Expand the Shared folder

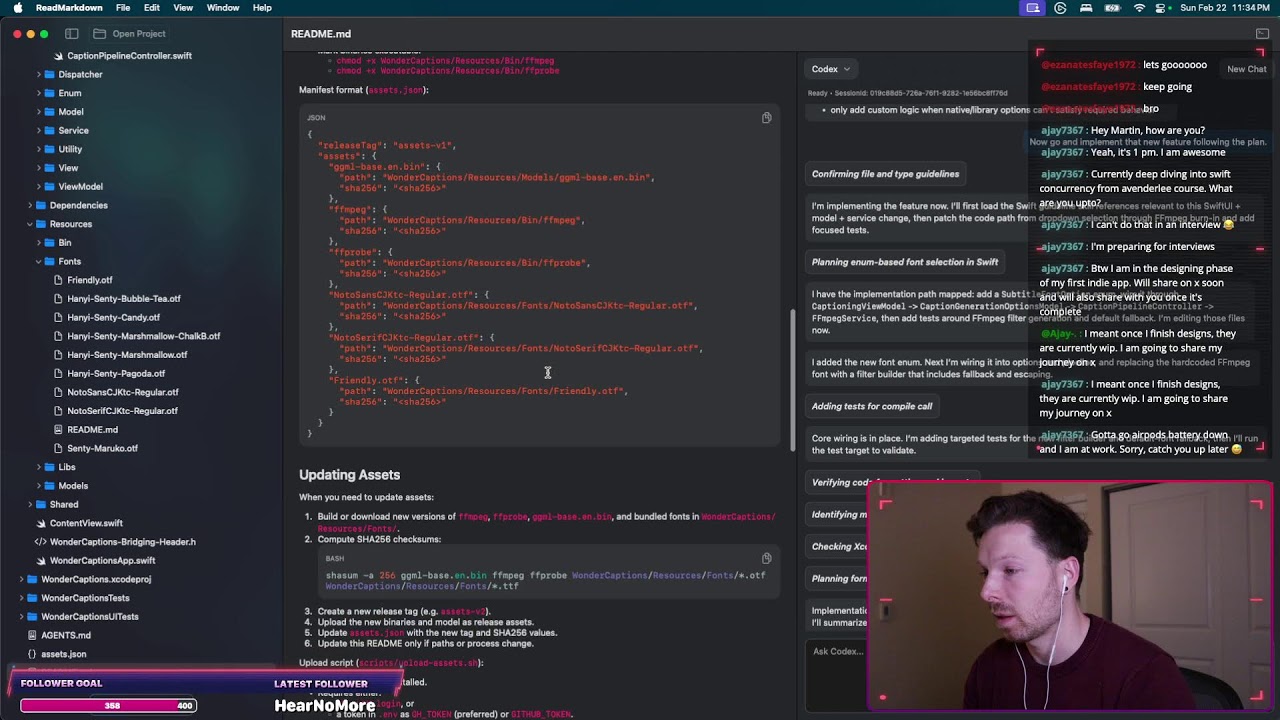pyautogui.click(x=30, y=505)
